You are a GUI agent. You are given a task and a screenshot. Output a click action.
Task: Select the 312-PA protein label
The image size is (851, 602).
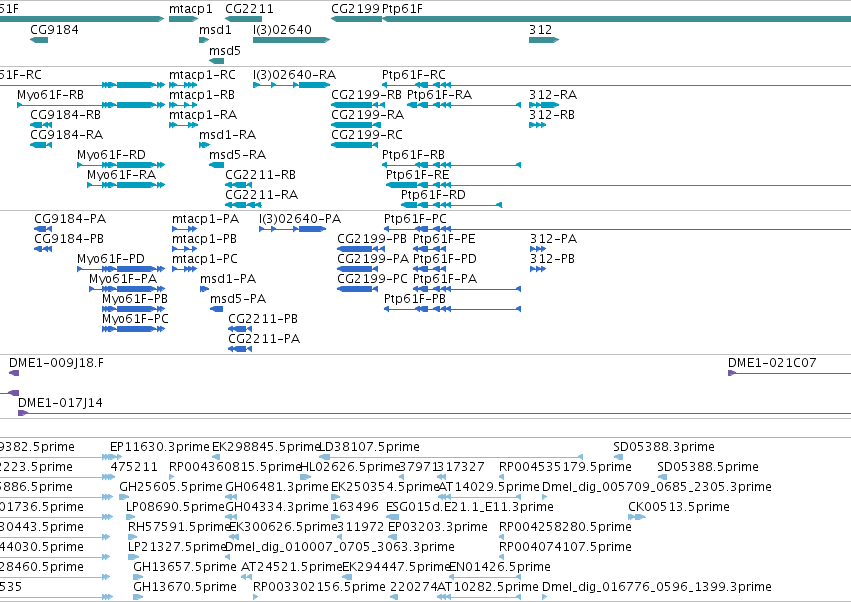[x=554, y=239]
